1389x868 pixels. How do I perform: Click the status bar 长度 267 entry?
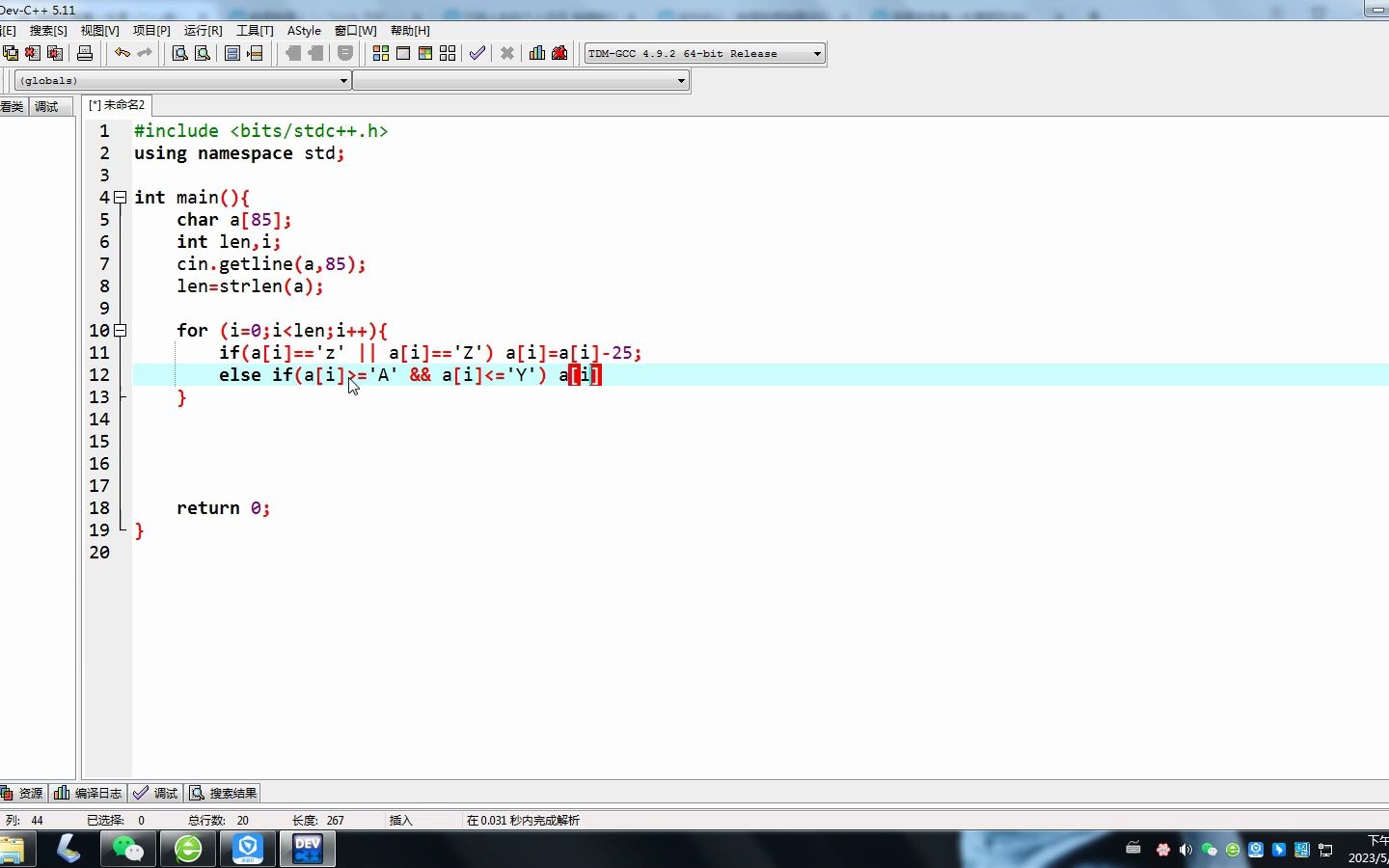pos(318,821)
